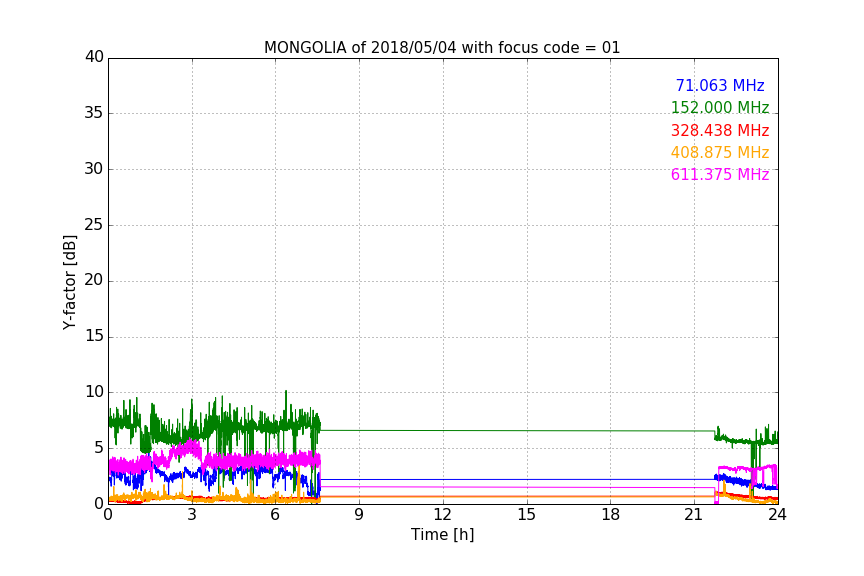The height and width of the screenshot is (576, 864).
Task: Click the x-axis tick label 9
Action: click(359, 515)
